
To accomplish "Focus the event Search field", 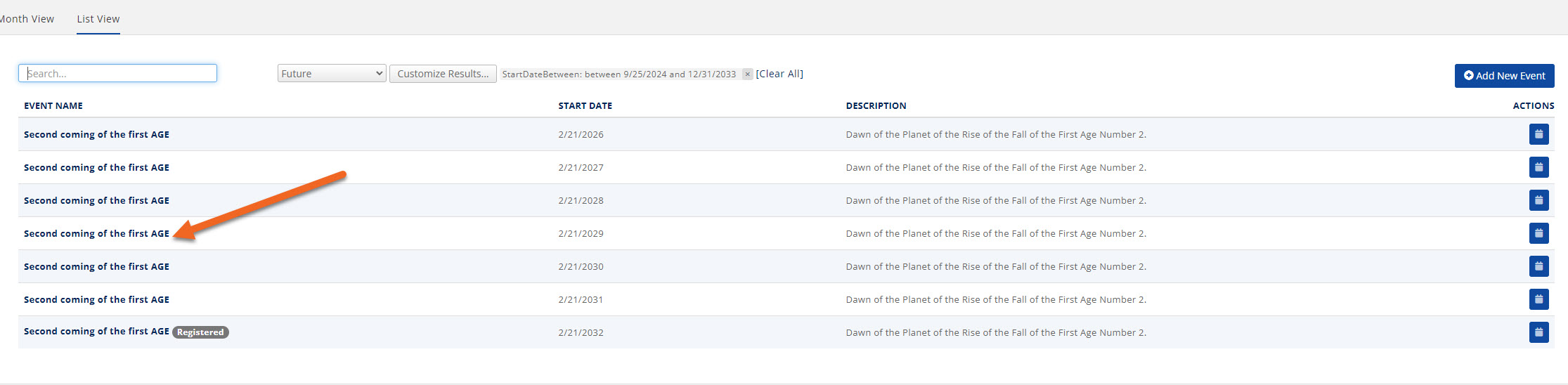I will coord(117,73).
